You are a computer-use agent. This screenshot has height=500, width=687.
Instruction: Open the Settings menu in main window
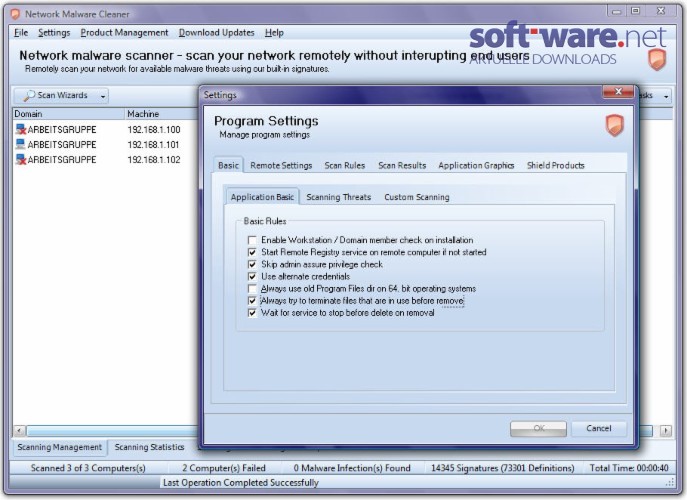click(54, 33)
